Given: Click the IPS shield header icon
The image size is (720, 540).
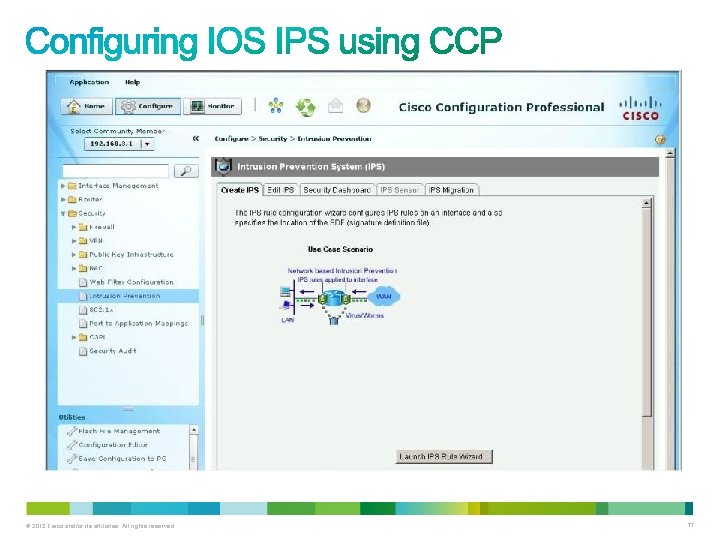Looking at the screenshot, I should [x=223, y=166].
